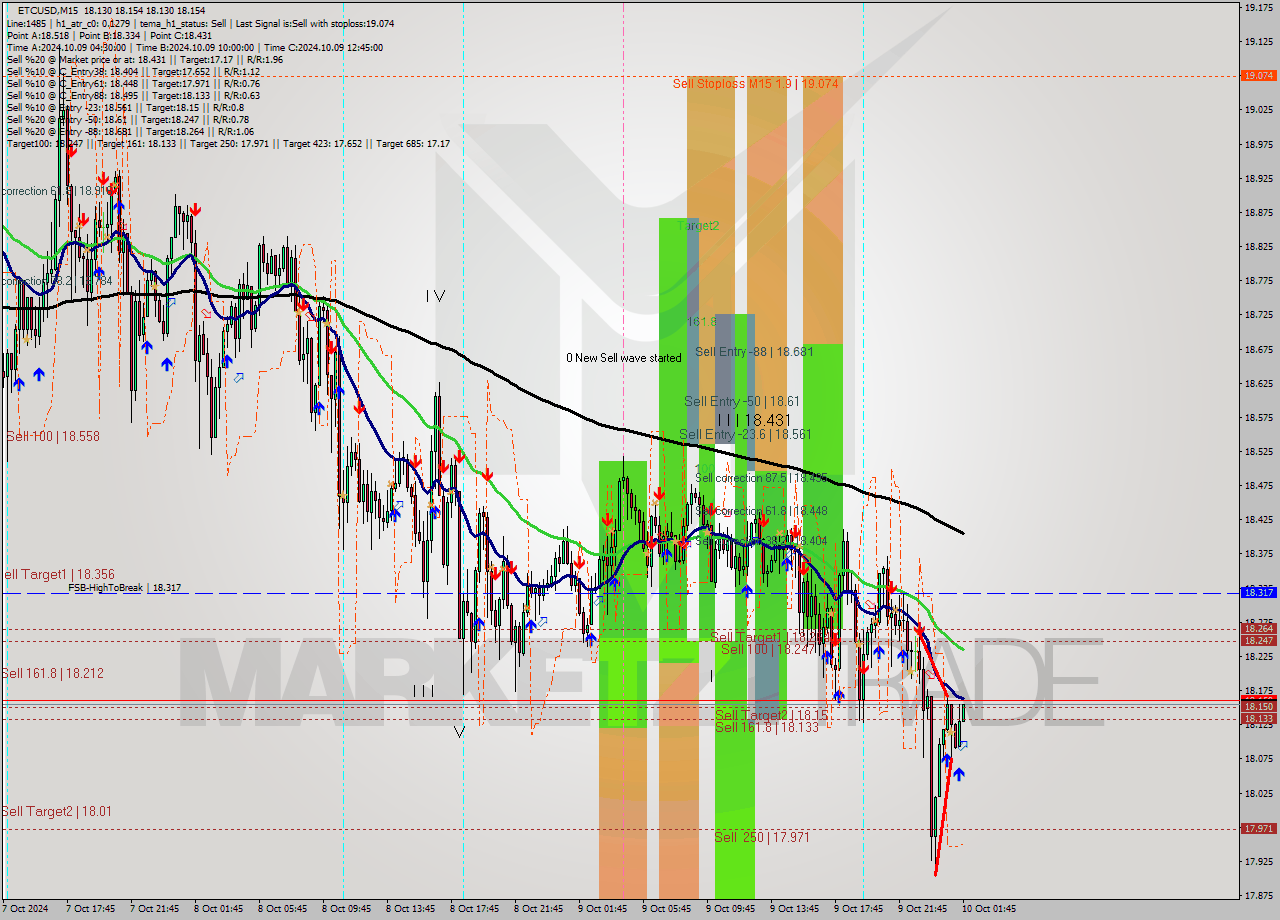Click the 'V' wave label below the candles
Screen dimensions: 1280x920
pos(459,732)
